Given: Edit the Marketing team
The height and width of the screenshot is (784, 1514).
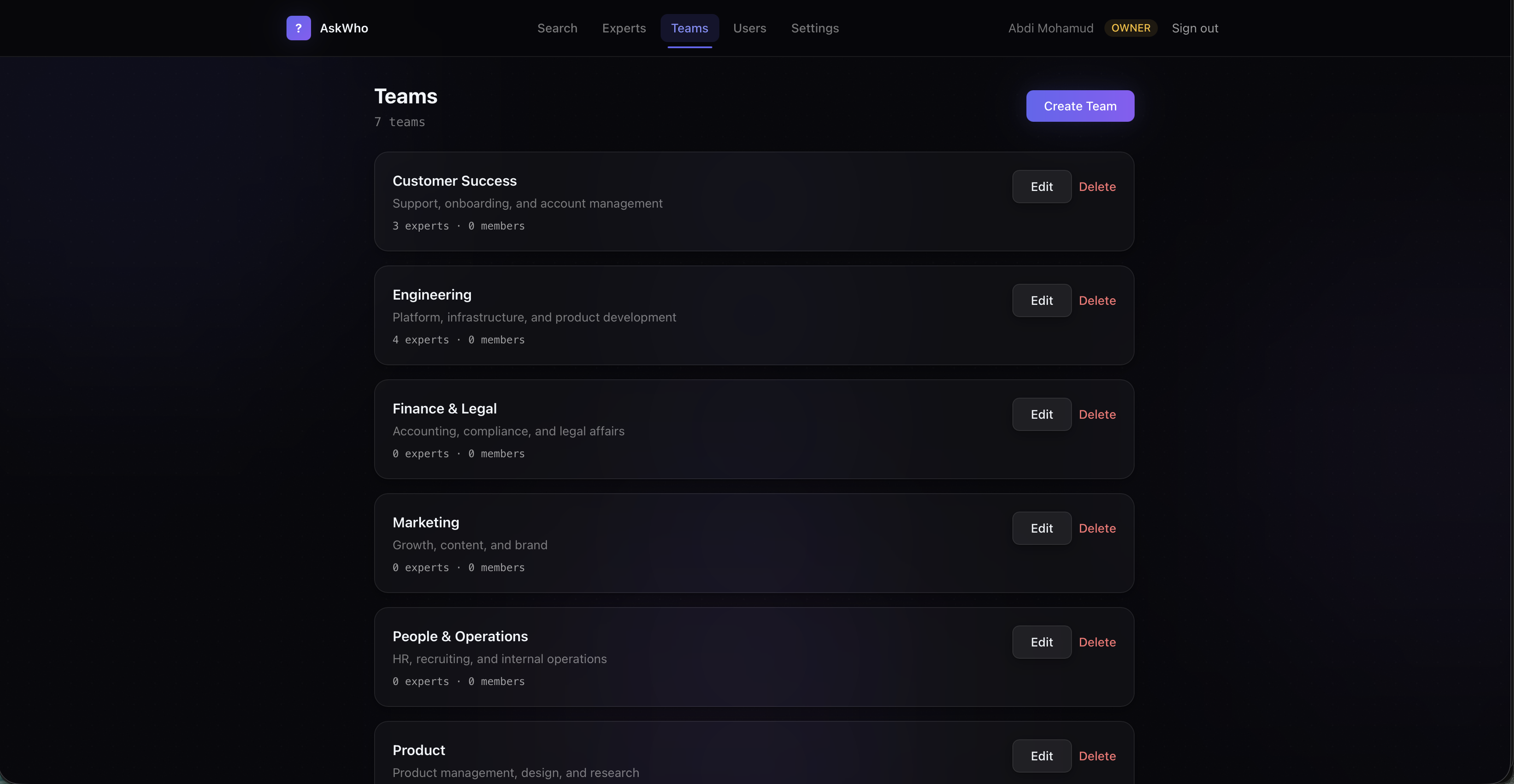Looking at the screenshot, I should point(1041,528).
